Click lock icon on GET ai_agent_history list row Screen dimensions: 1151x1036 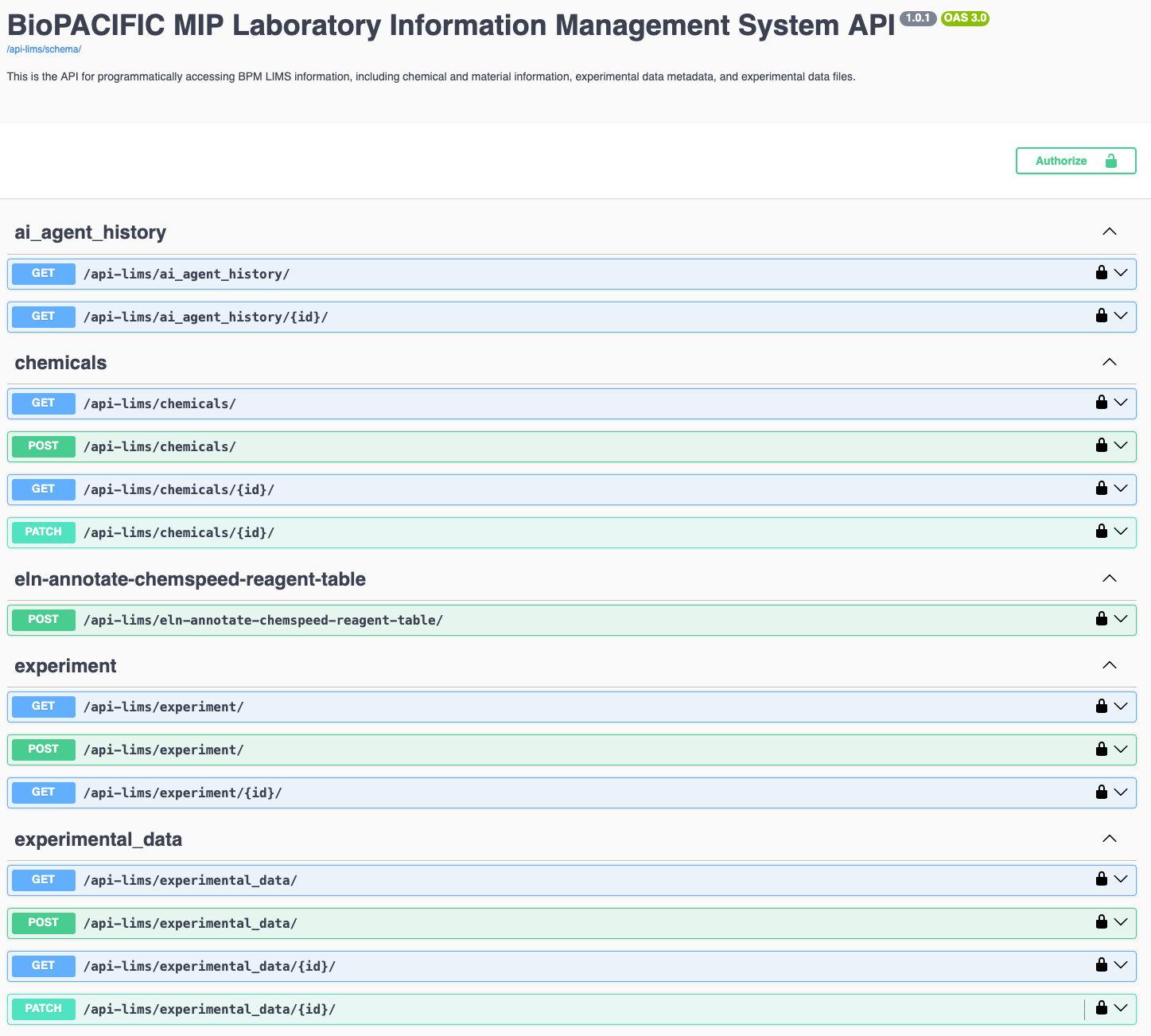coord(1101,273)
